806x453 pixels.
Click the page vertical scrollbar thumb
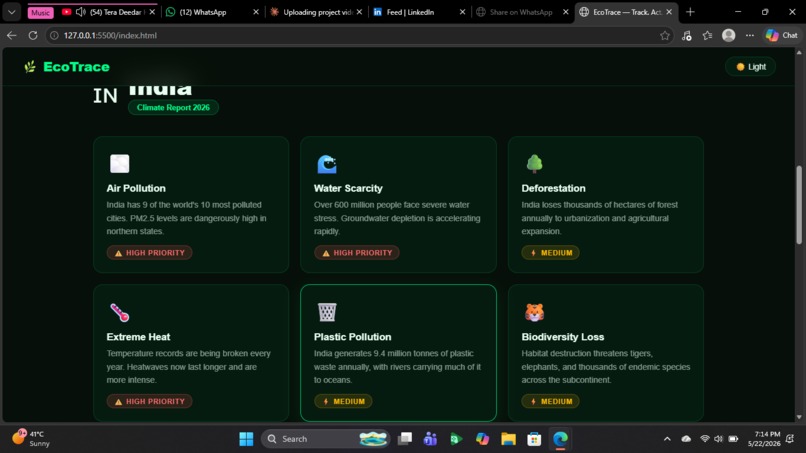point(799,205)
